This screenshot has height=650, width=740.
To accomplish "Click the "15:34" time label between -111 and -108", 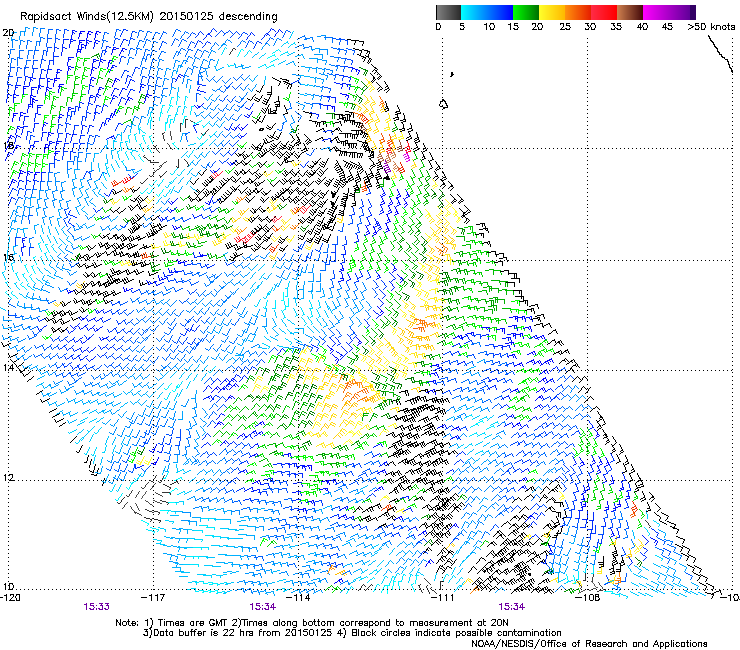I will click(x=512, y=607).
